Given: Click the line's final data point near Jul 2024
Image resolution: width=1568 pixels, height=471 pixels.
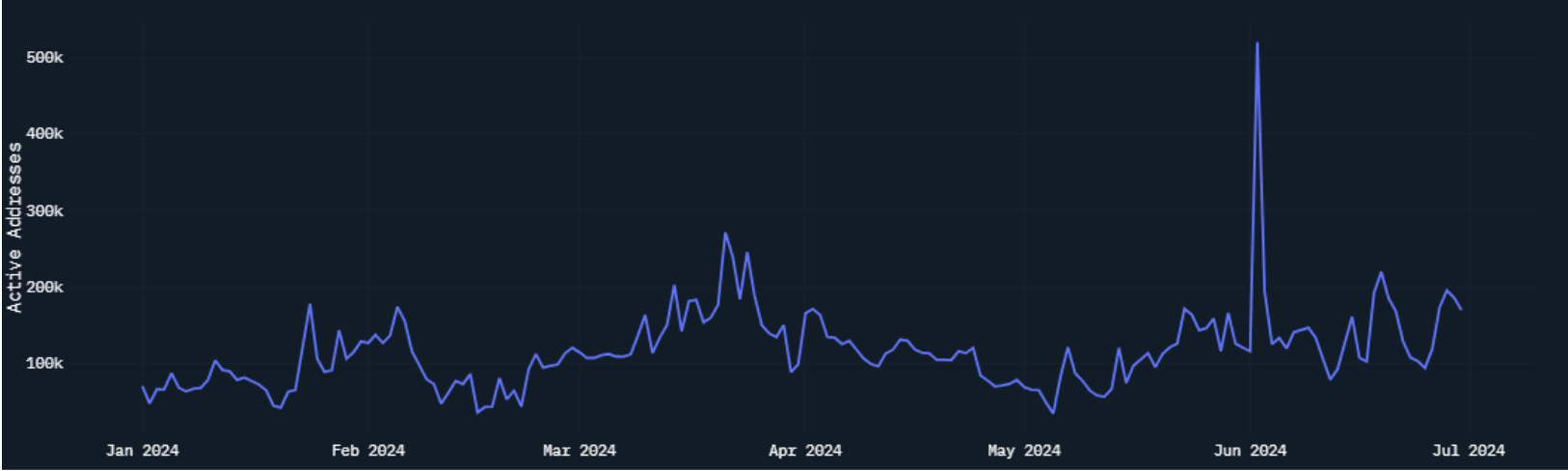Looking at the screenshot, I should [x=1461, y=309].
